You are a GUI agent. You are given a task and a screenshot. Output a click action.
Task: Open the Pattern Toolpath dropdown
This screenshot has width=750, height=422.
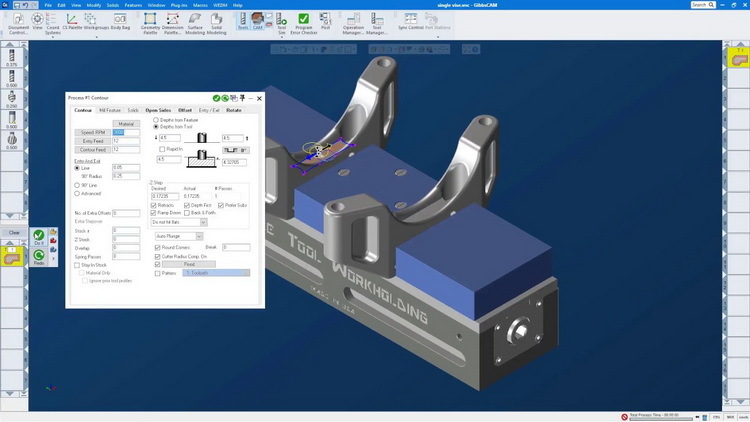[215, 272]
